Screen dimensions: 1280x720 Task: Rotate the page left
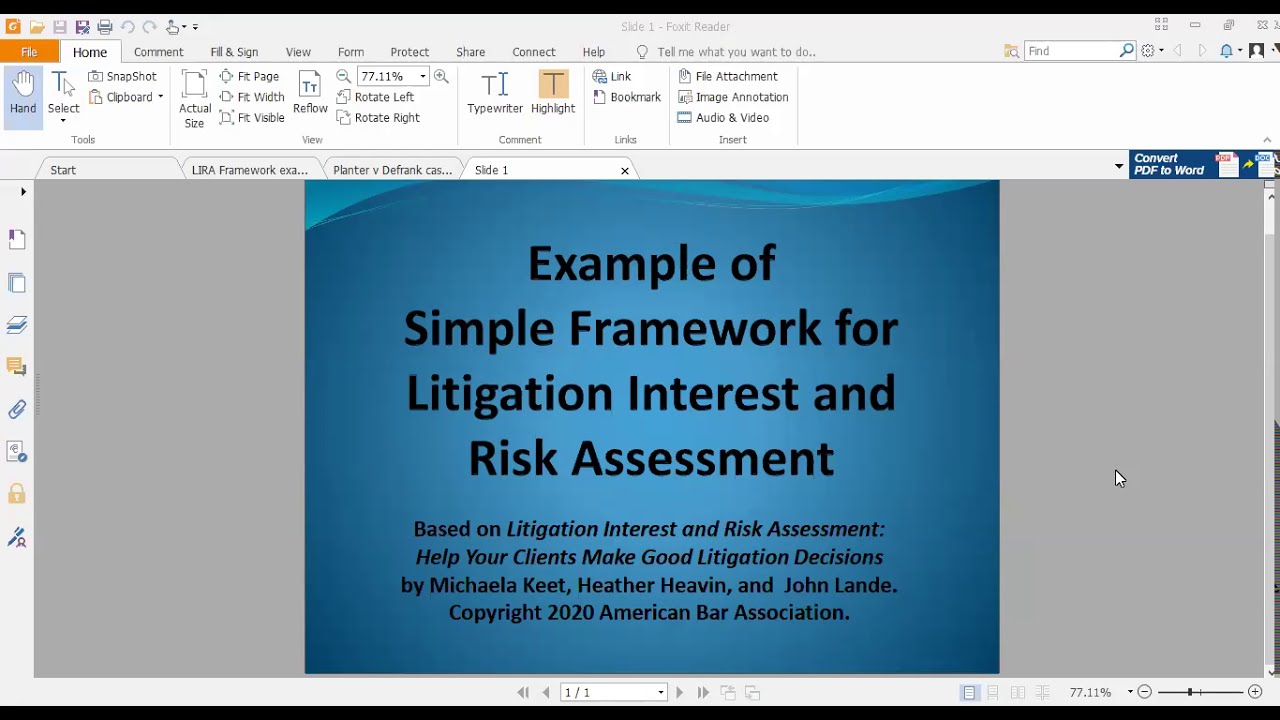tap(375, 97)
